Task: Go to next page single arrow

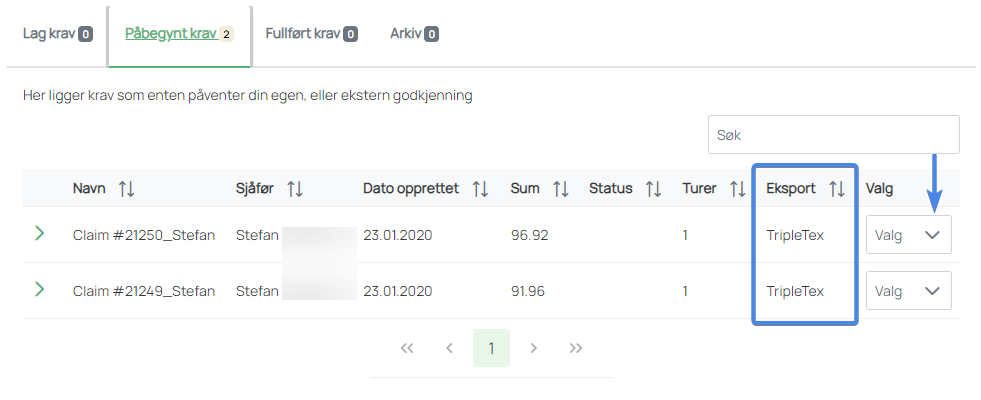Action: point(534,348)
